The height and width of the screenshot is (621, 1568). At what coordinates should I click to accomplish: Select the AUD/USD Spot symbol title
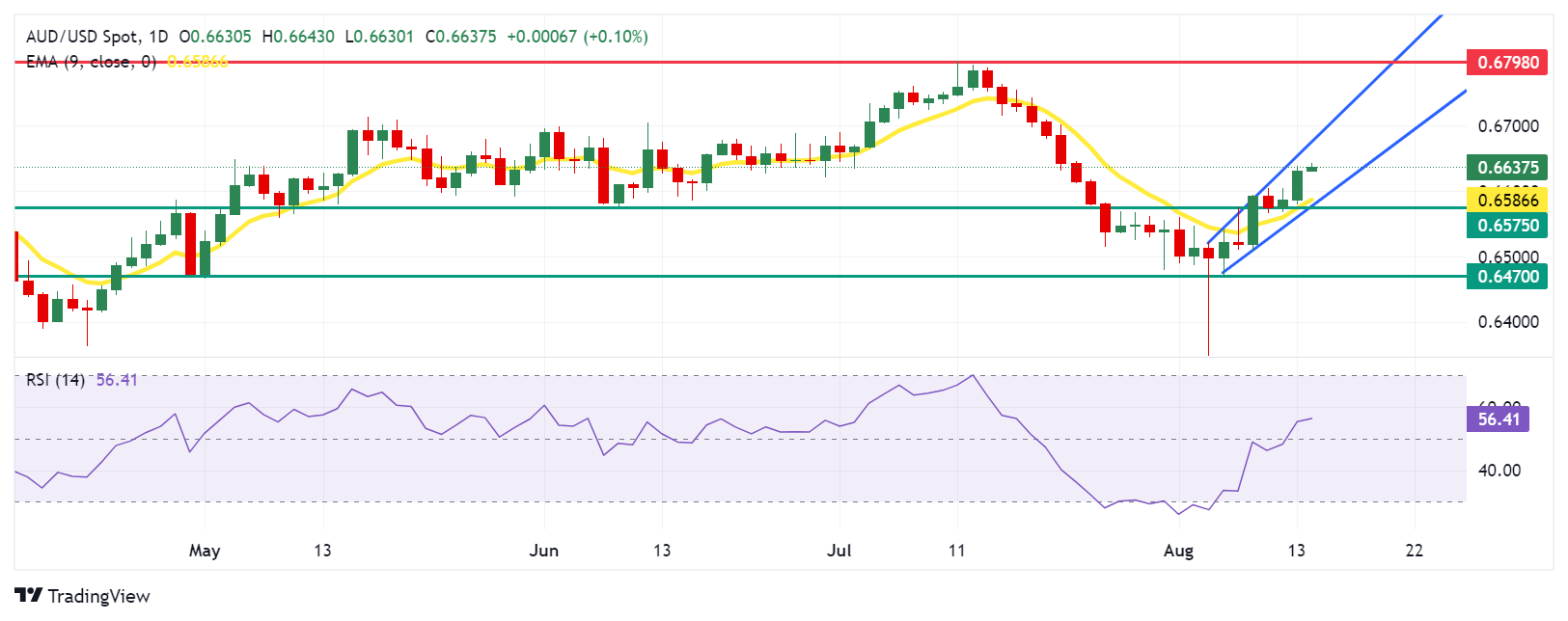(x=82, y=37)
